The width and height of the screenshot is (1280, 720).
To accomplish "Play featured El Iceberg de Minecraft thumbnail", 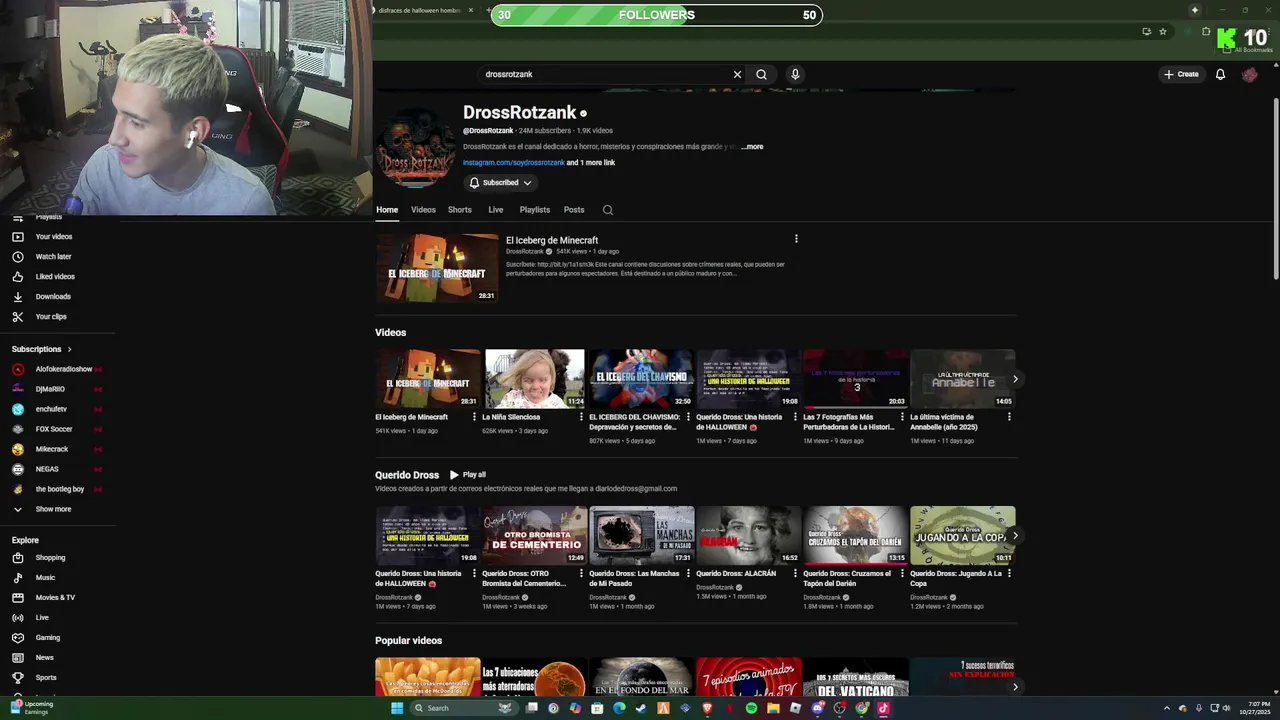I will point(437,268).
